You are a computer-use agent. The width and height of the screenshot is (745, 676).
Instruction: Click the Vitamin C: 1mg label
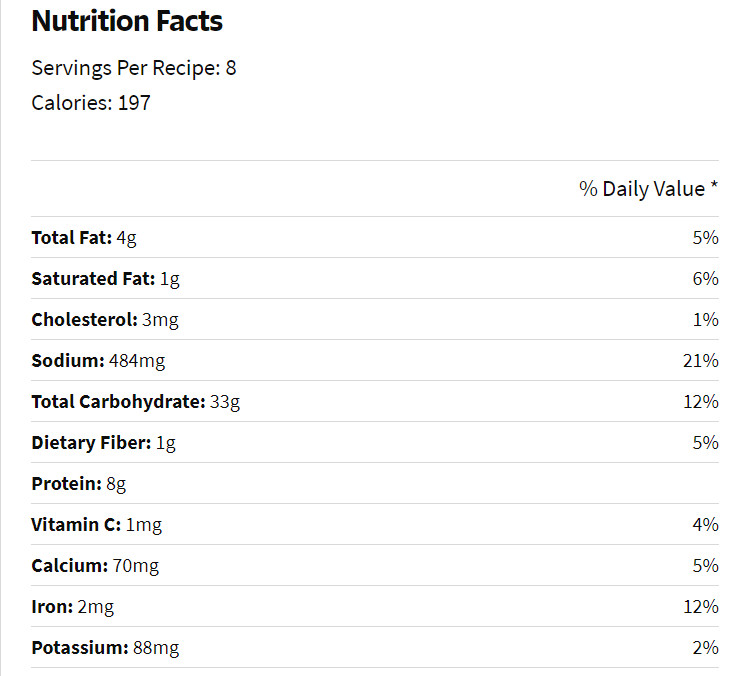point(96,525)
